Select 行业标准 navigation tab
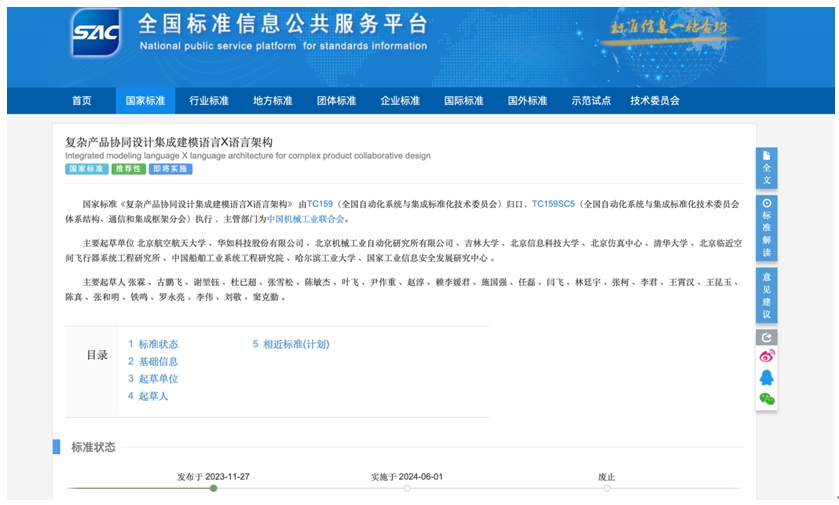Screen dimensions: 839x505 pyautogui.click(x=209, y=101)
